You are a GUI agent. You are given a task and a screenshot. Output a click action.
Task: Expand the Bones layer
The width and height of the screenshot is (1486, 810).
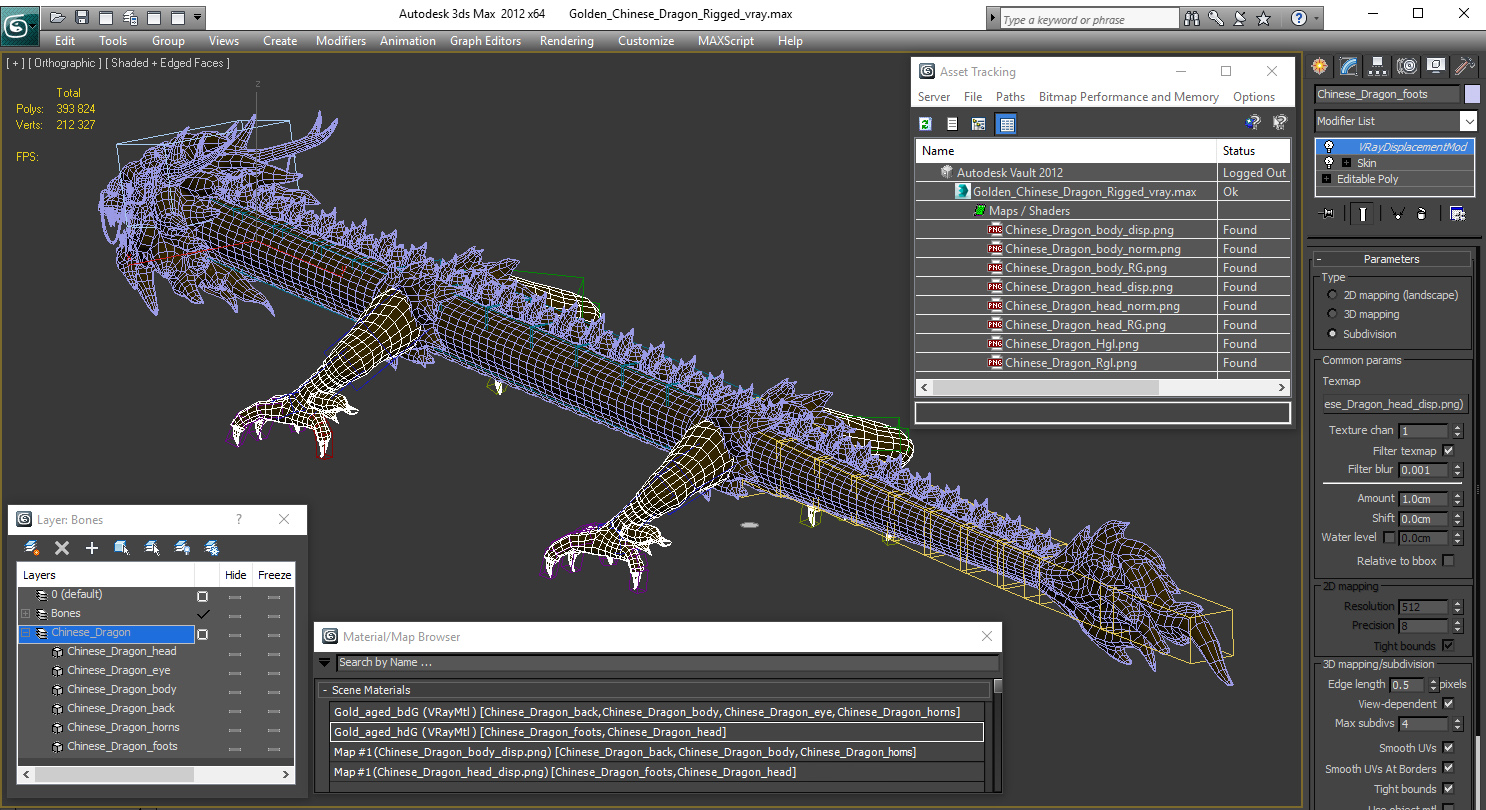pyautogui.click(x=26, y=614)
